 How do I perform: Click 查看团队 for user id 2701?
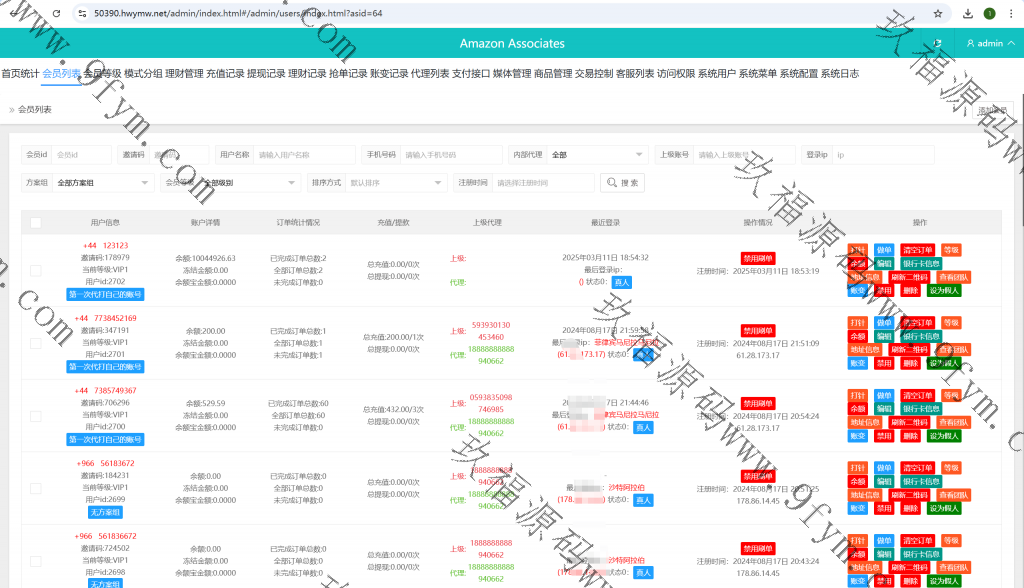point(953,349)
